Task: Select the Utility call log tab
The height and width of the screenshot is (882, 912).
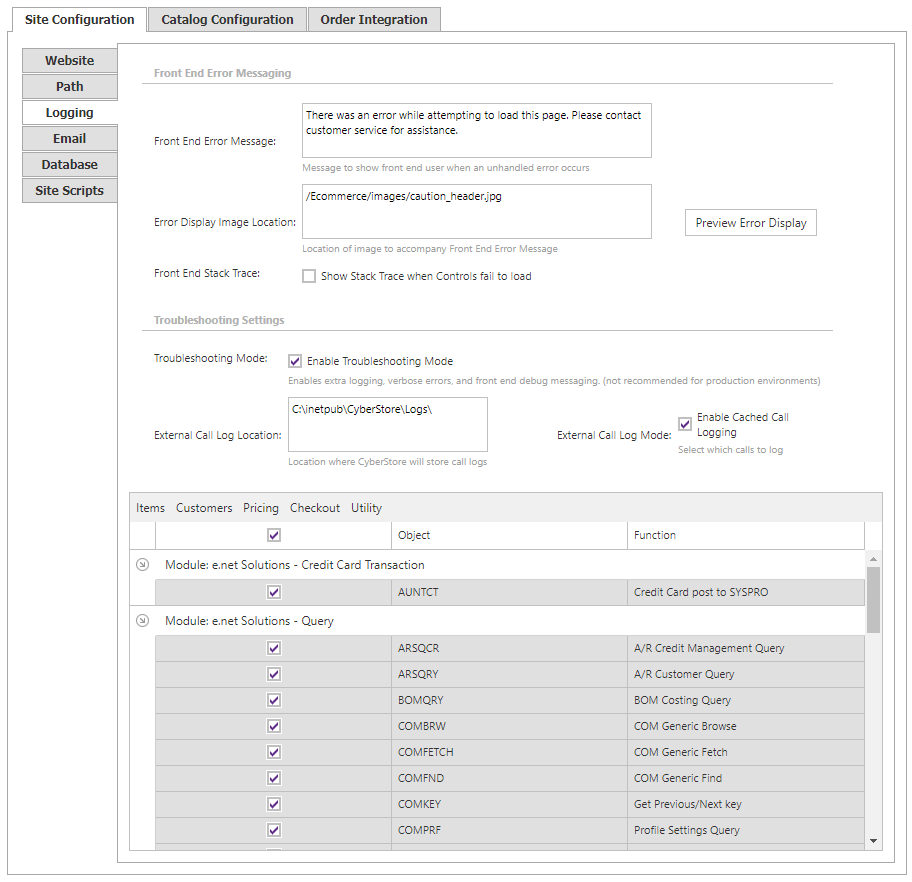Action: click(366, 508)
